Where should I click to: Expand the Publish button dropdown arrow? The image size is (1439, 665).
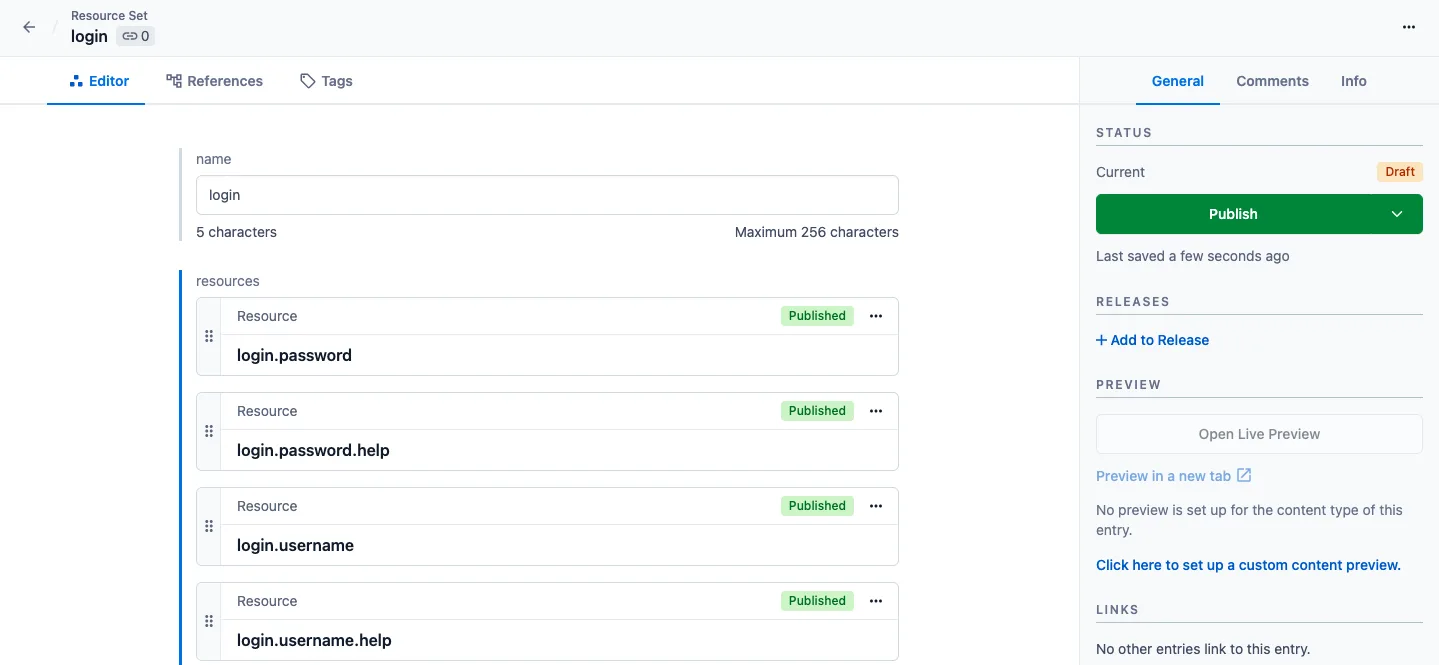tap(1397, 214)
